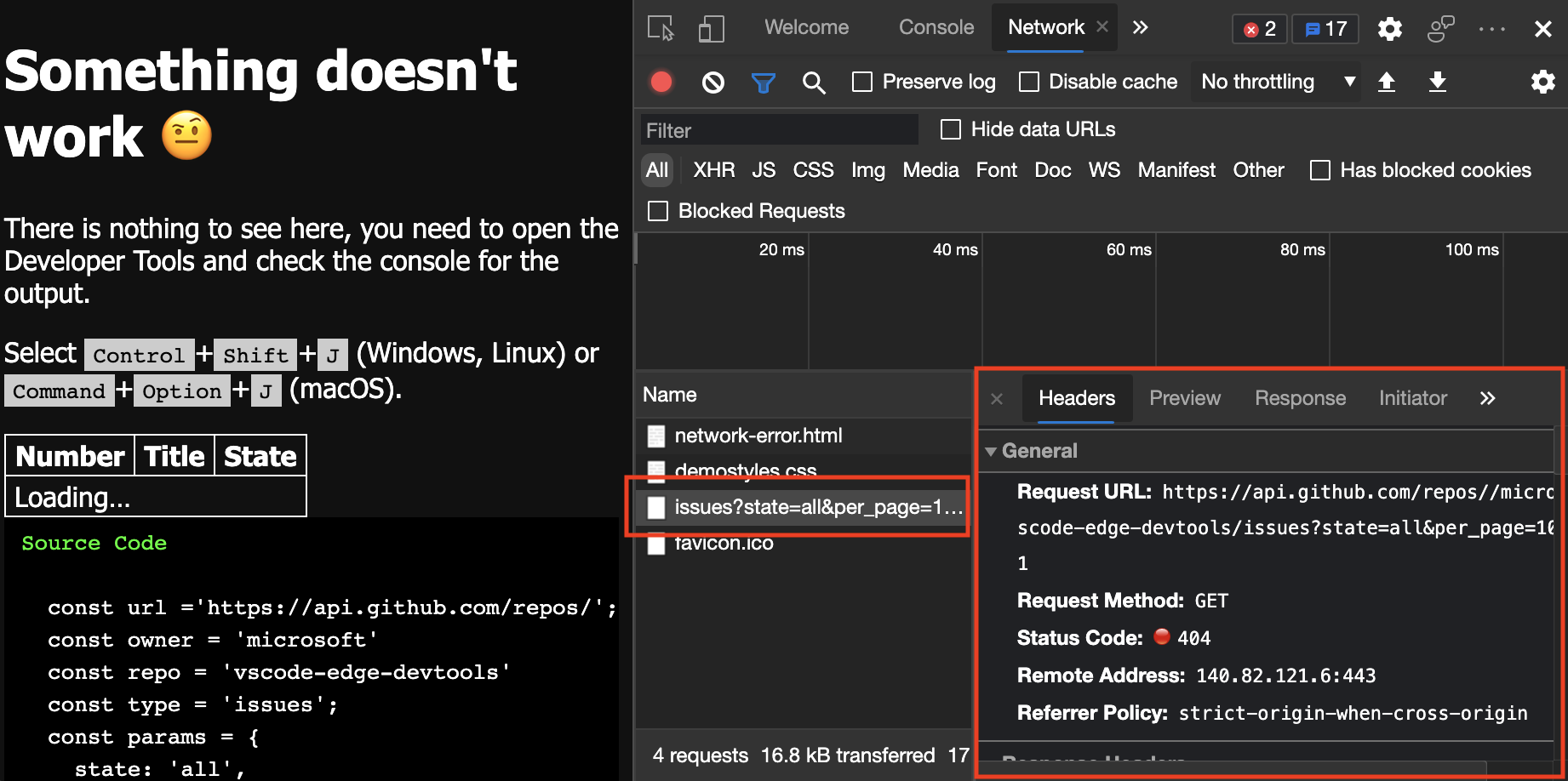1568x781 pixels.
Task: Open Network settings gear icon
Action: (1542, 82)
